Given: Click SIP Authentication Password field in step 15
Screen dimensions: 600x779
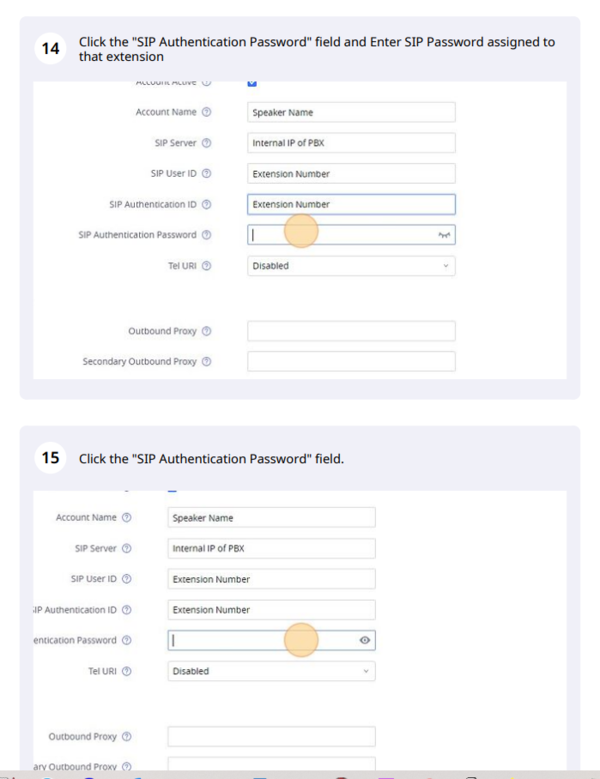Looking at the screenshot, I should pyautogui.click(x=260, y=640).
